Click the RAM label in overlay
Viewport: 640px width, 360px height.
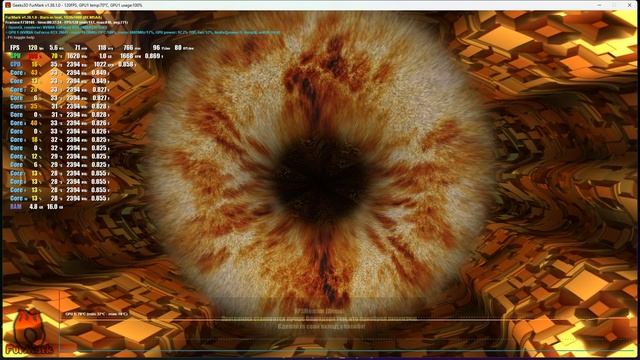16,207
